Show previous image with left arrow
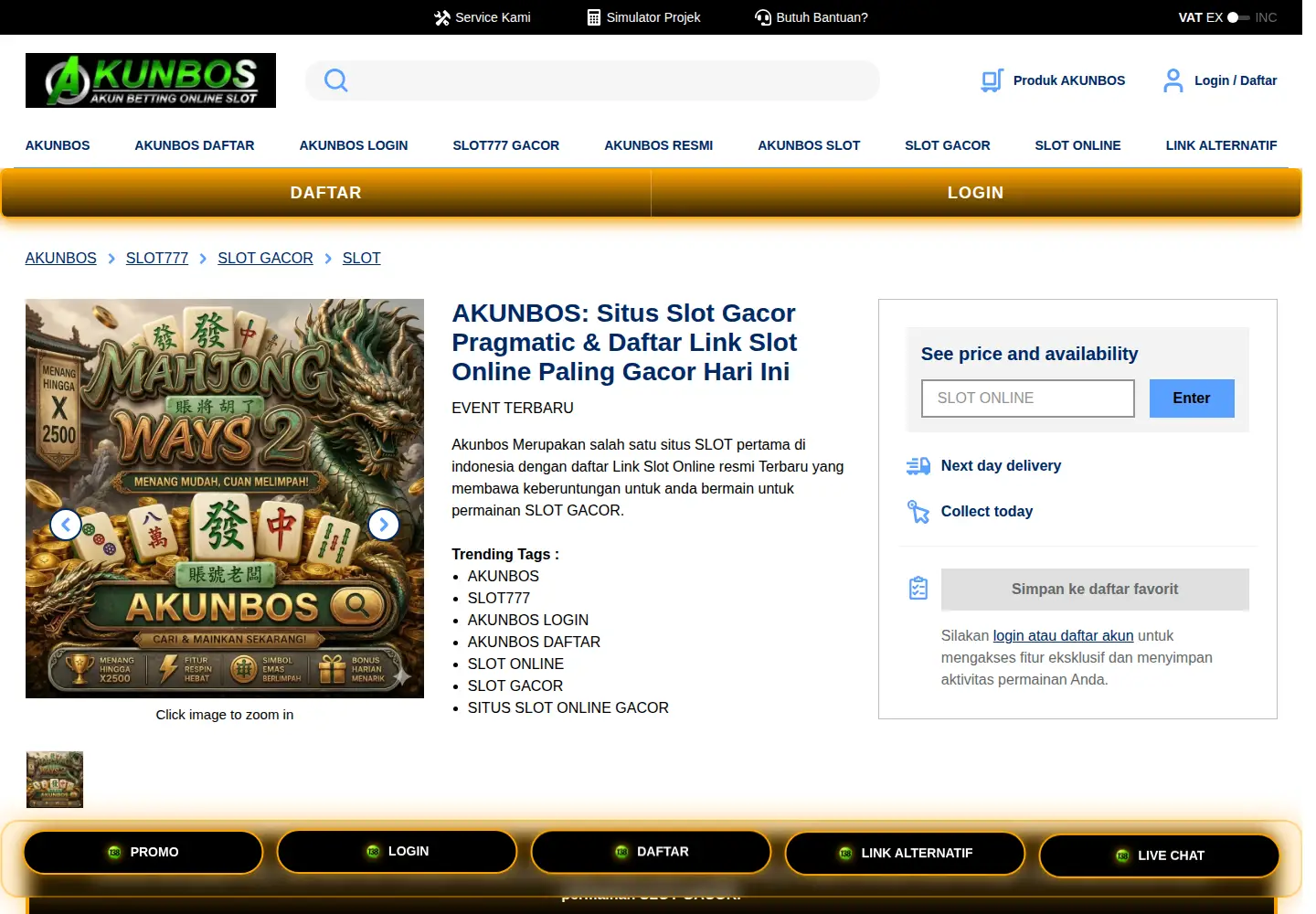The width and height of the screenshot is (1316, 914). (66, 525)
